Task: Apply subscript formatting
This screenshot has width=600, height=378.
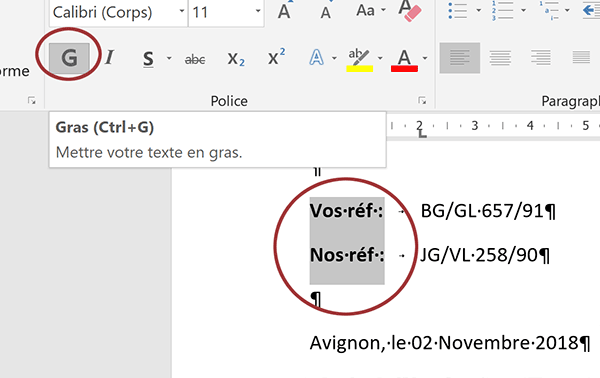Action: click(236, 59)
